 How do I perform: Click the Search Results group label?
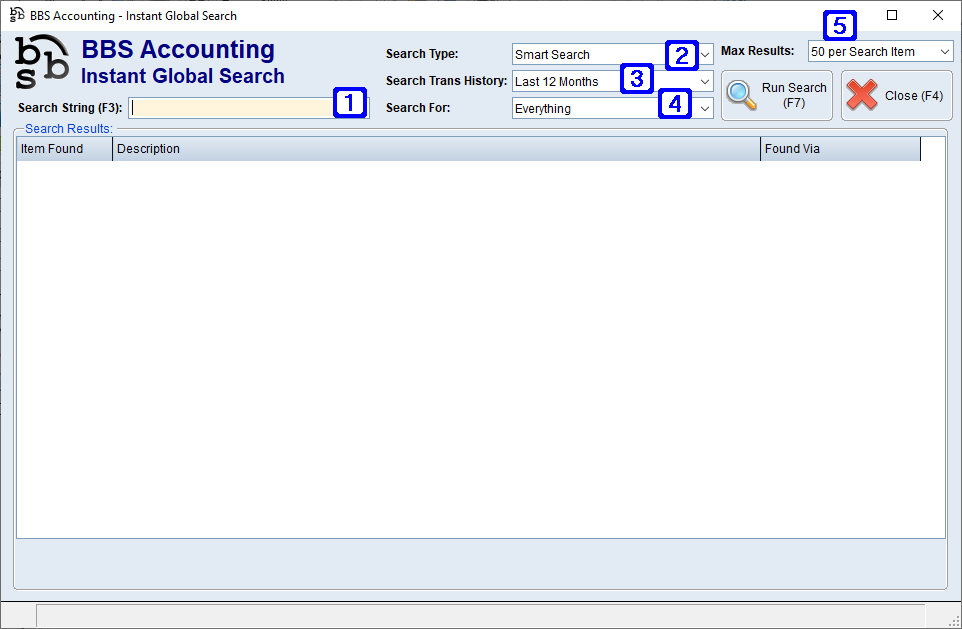[x=69, y=129]
